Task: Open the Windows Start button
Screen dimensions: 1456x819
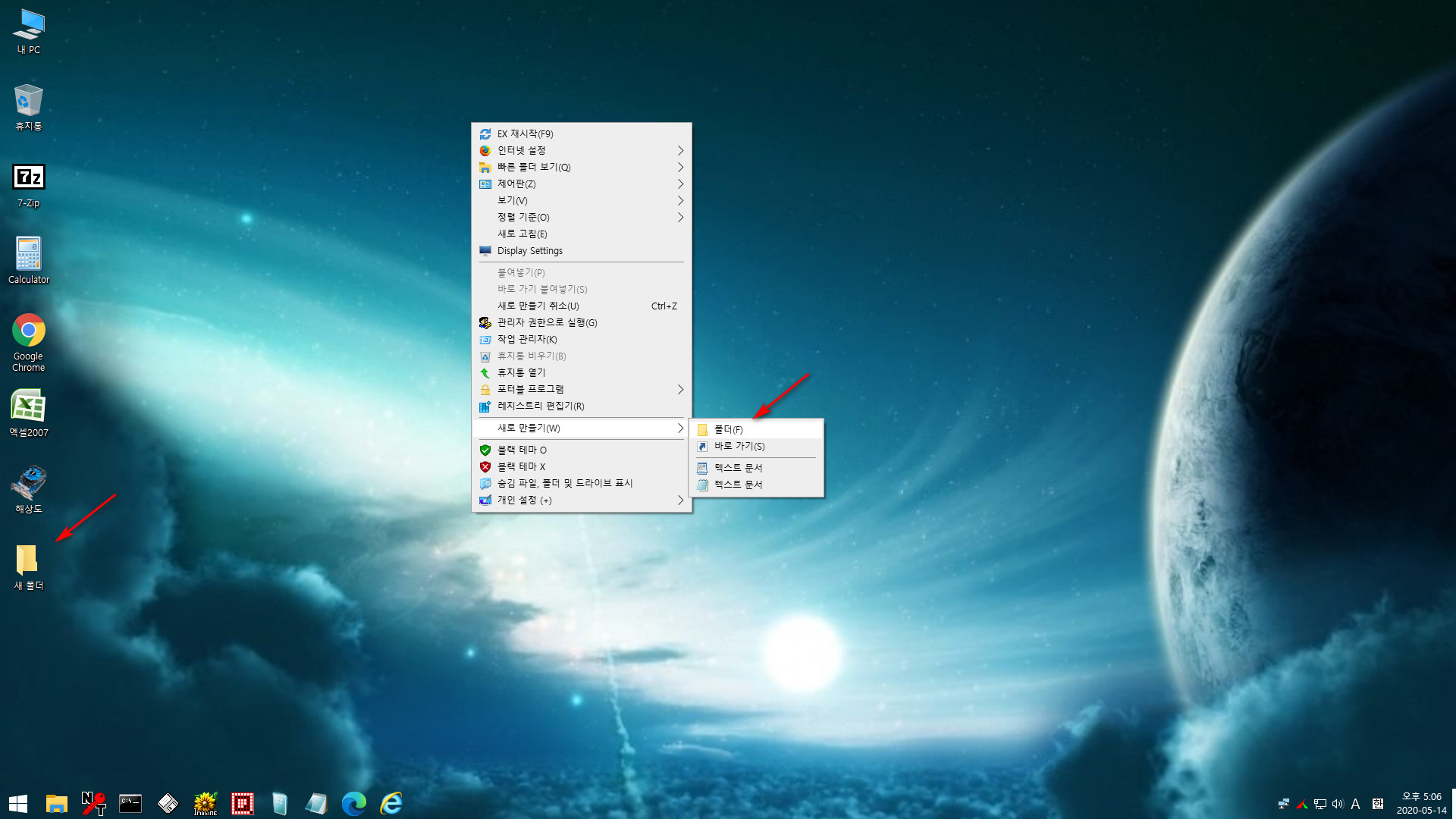Action: 18,803
